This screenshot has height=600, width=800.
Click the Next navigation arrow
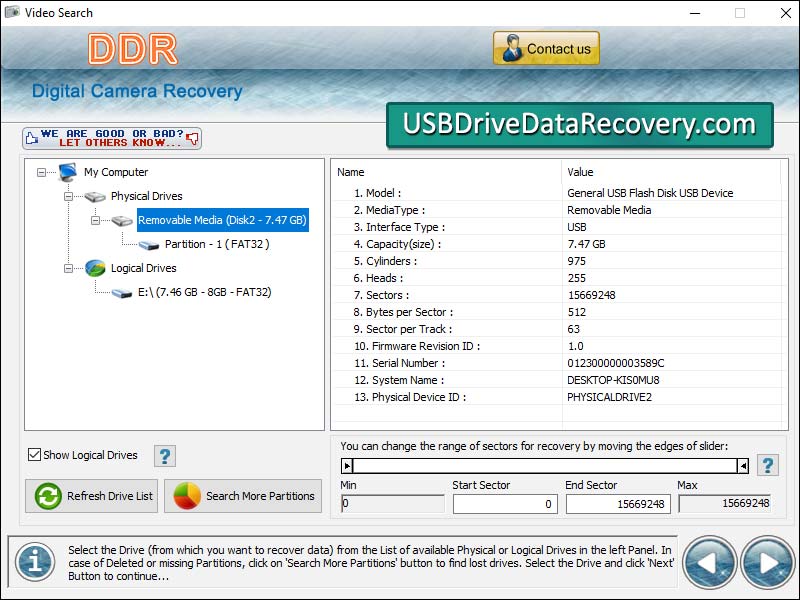point(766,562)
